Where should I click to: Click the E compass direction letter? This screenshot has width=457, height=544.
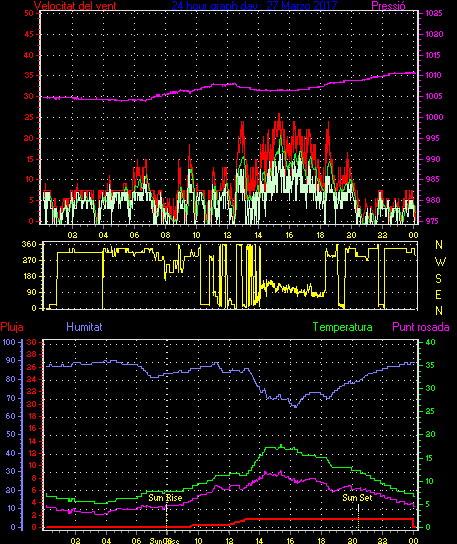[x=439, y=295]
